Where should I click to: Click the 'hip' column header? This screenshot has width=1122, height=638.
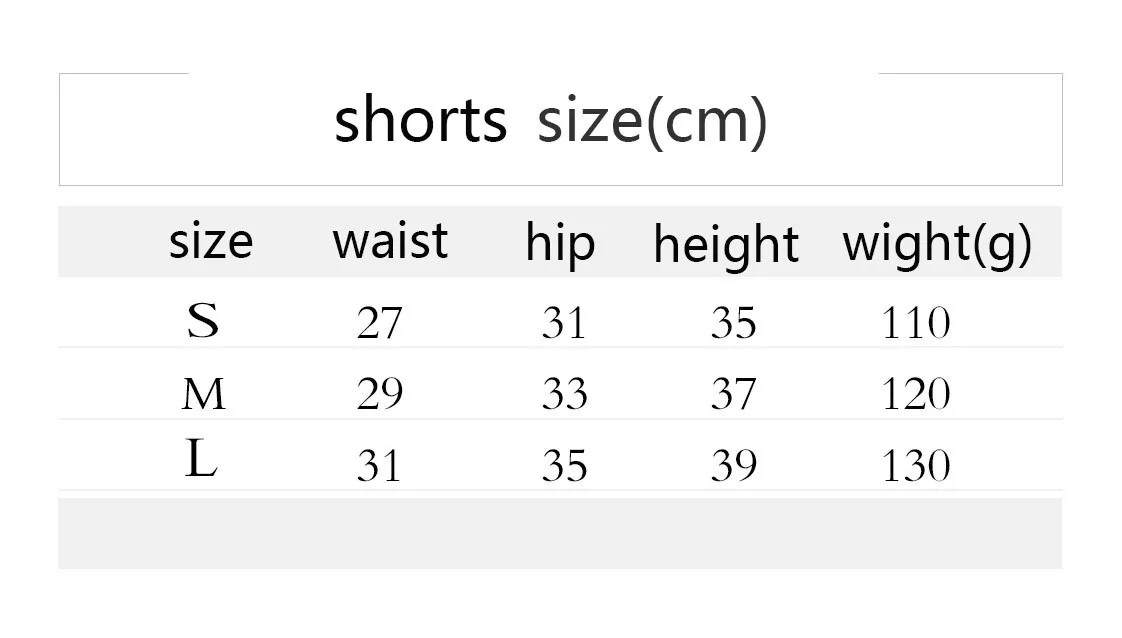tap(560, 244)
